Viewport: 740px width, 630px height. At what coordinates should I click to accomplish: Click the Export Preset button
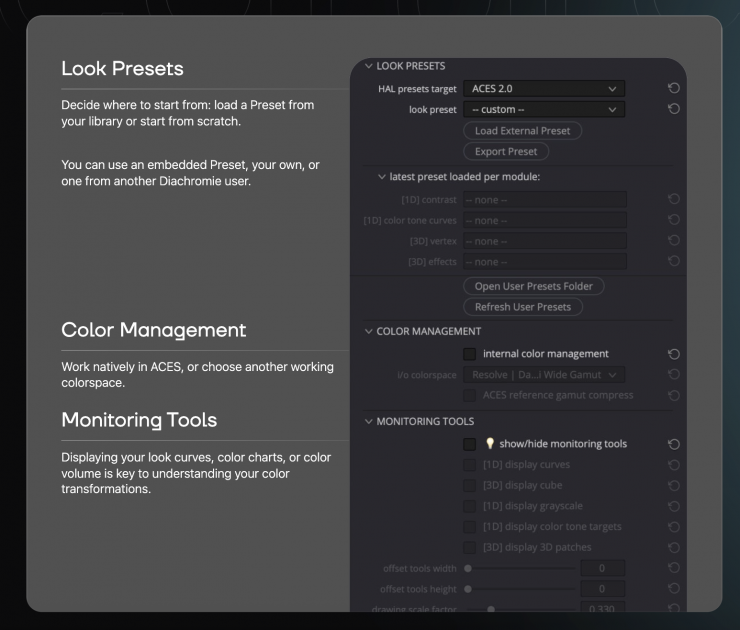tap(506, 152)
